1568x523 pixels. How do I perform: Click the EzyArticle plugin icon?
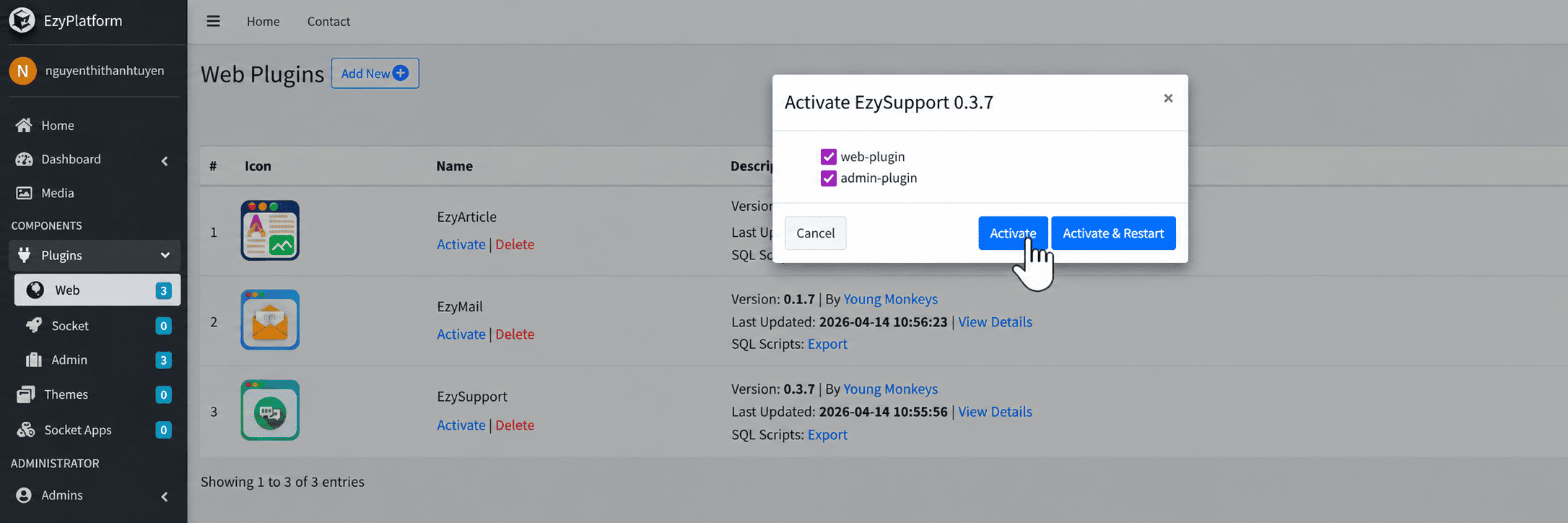pos(270,230)
